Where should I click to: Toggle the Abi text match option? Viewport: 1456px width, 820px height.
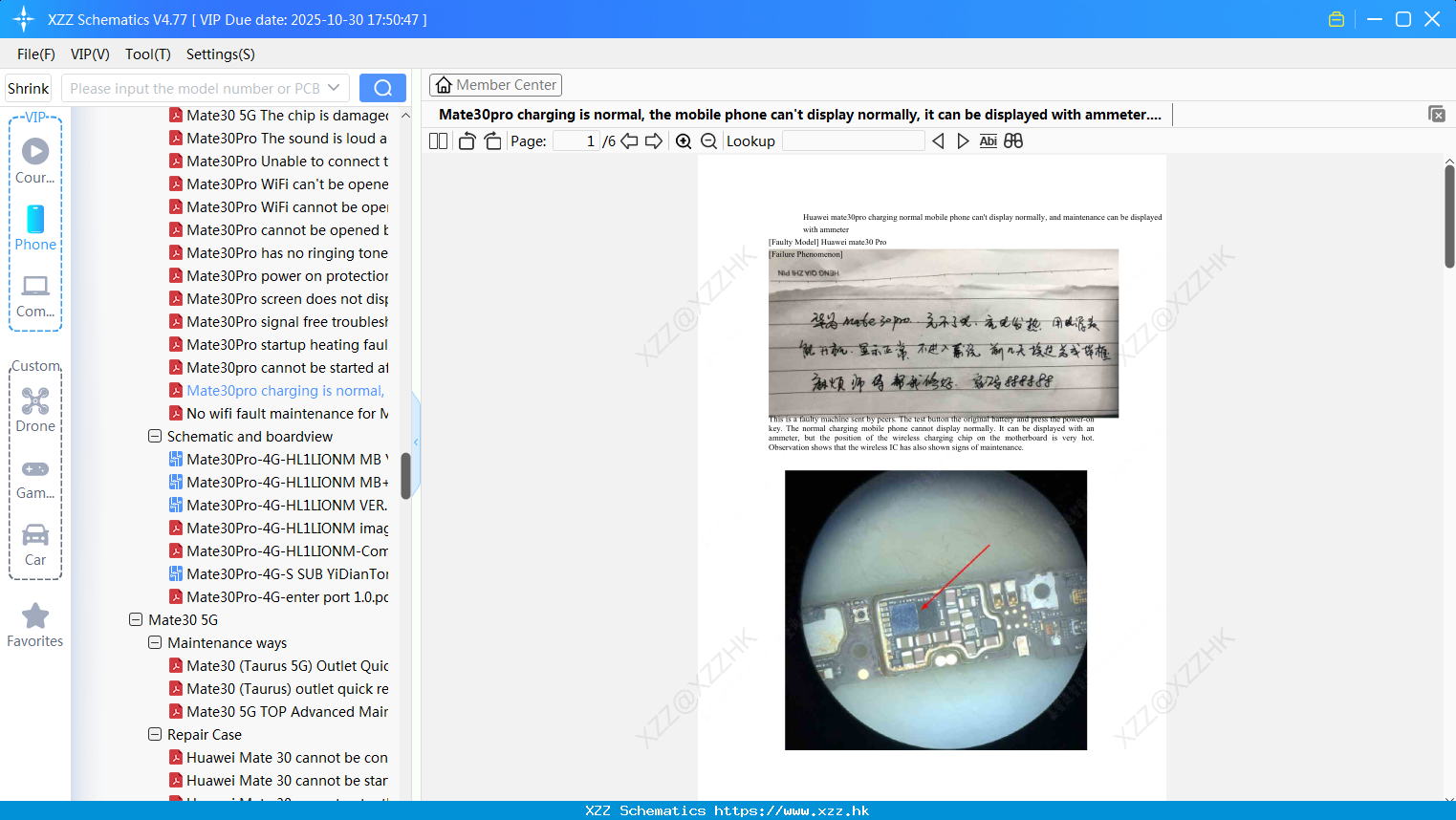click(988, 140)
